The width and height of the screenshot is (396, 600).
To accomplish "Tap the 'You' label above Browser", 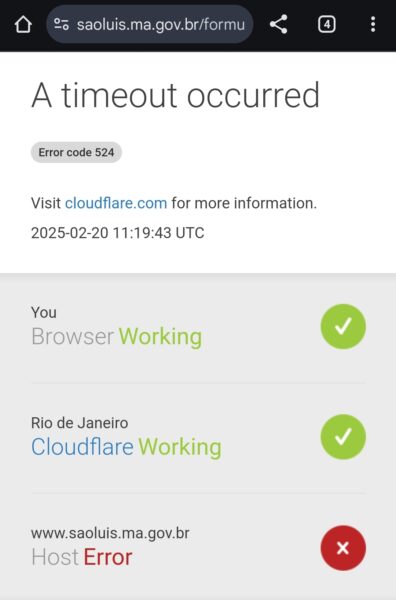I will (44, 313).
